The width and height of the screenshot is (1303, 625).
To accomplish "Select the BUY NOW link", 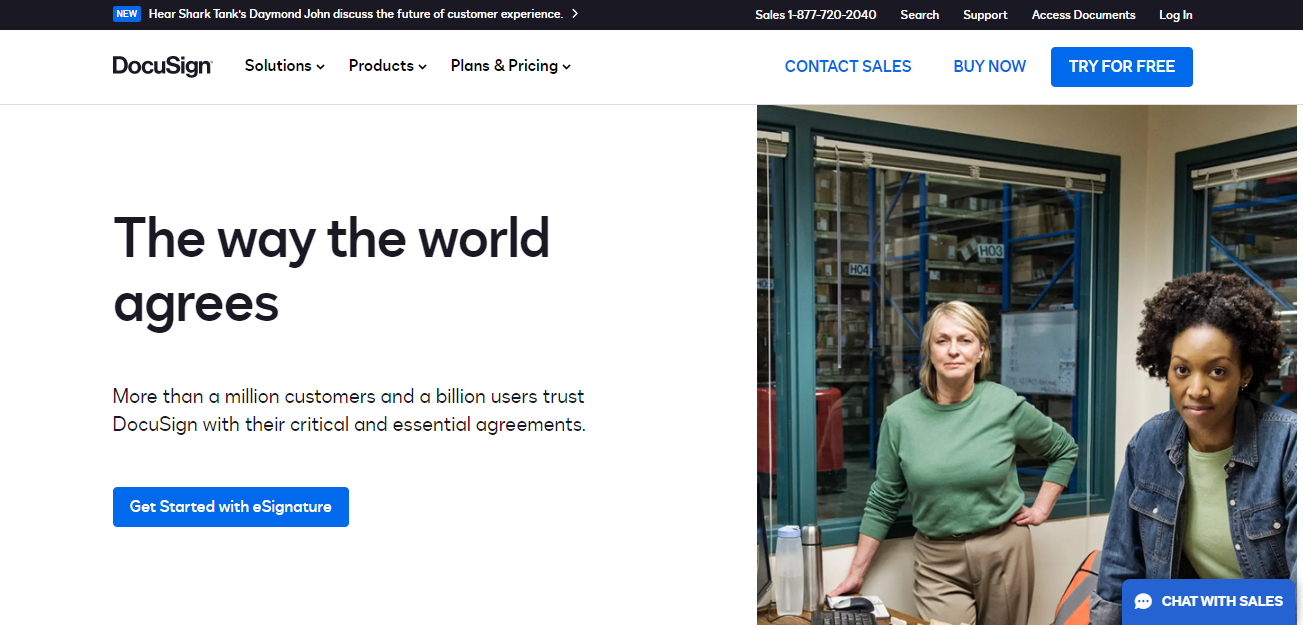I will [x=989, y=66].
